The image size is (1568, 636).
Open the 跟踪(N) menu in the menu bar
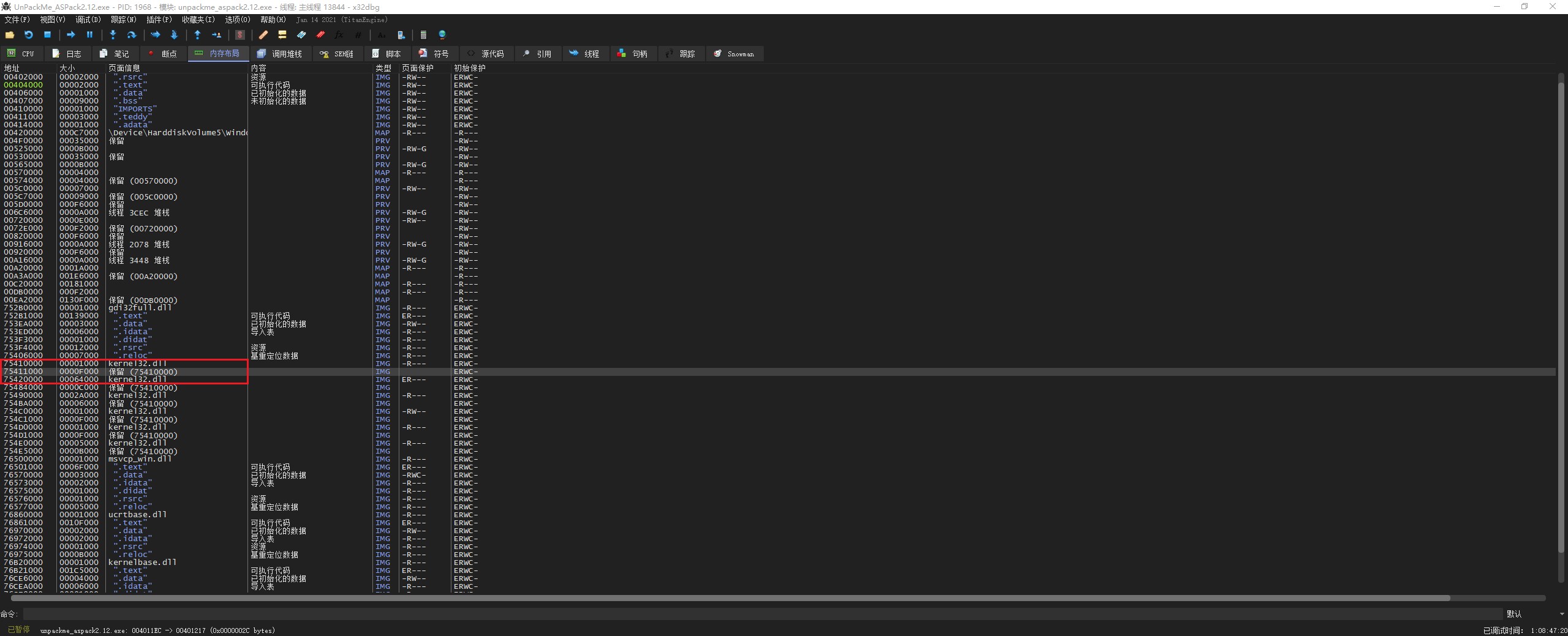tap(124, 20)
